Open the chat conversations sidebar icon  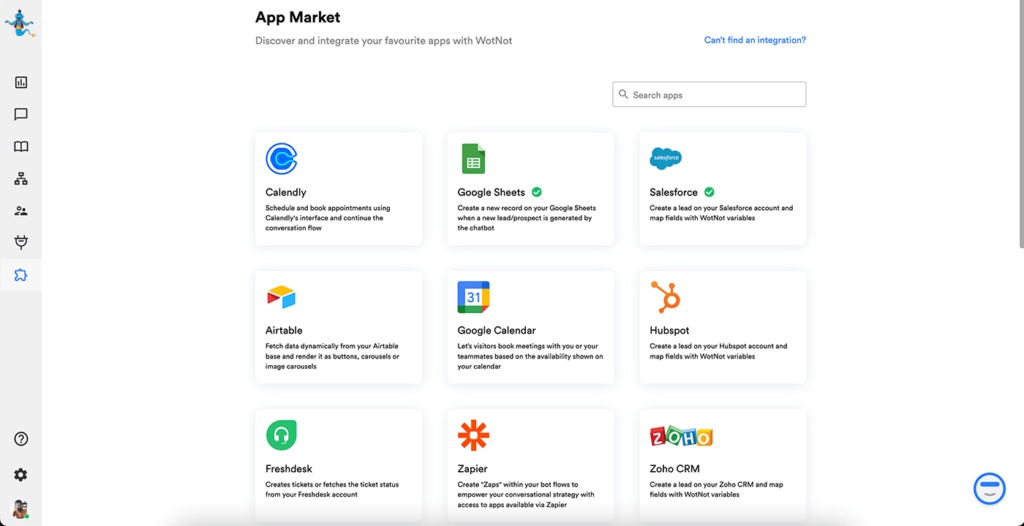tap(20, 115)
